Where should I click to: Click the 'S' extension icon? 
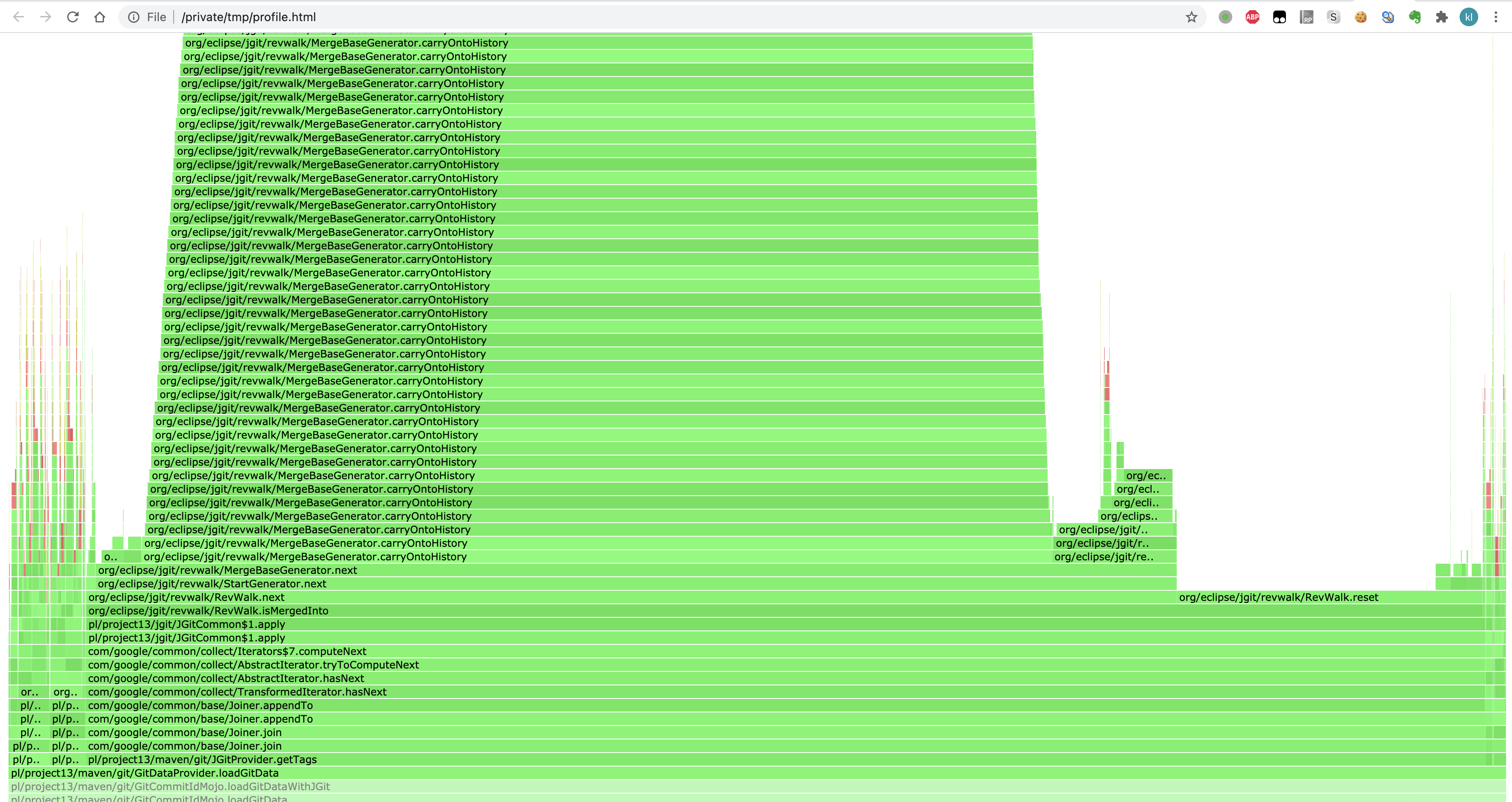coord(1333,16)
